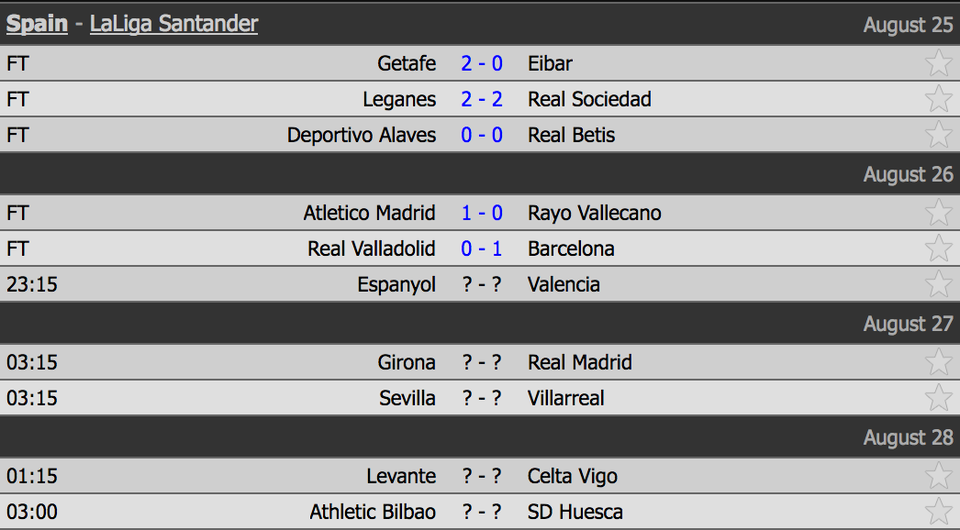
Task: Select the Espanyol vs Valencia 23:15 match row
Action: pos(480,284)
